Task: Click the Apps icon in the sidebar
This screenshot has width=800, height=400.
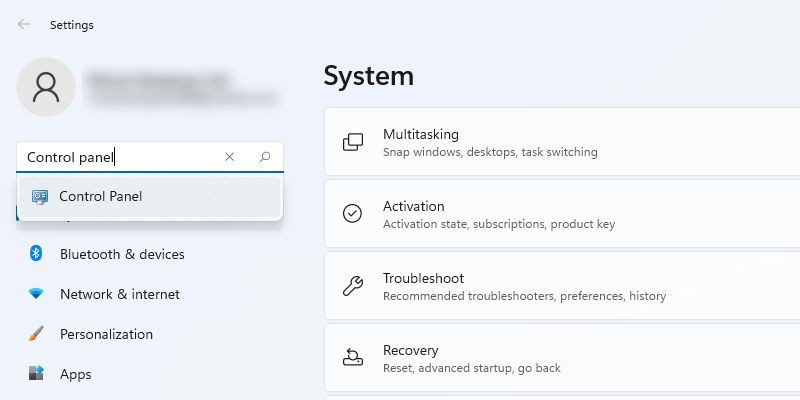Action: (x=36, y=374)
